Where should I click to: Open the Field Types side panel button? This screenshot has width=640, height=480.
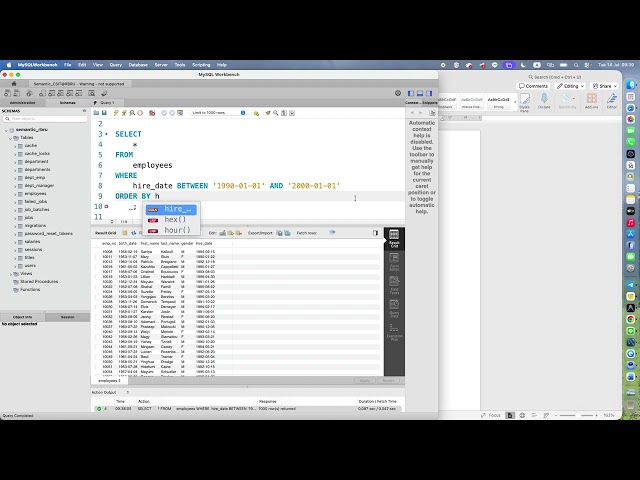coord(394,285)
